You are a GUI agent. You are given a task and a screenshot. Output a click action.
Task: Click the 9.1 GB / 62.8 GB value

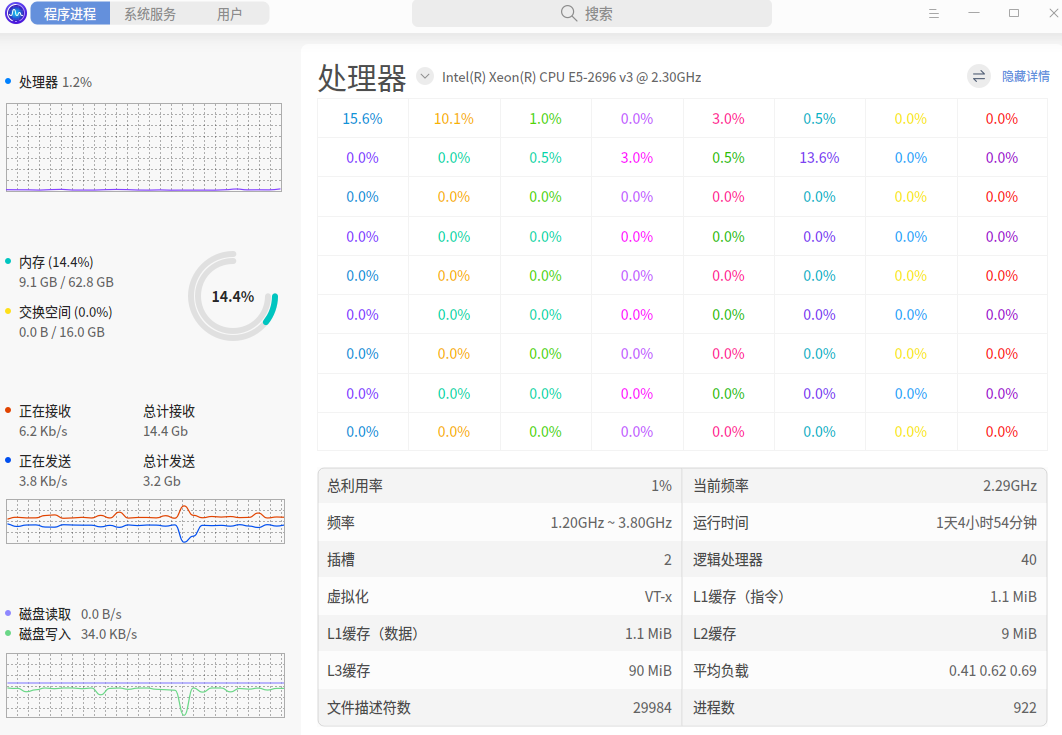coord(66,282)
